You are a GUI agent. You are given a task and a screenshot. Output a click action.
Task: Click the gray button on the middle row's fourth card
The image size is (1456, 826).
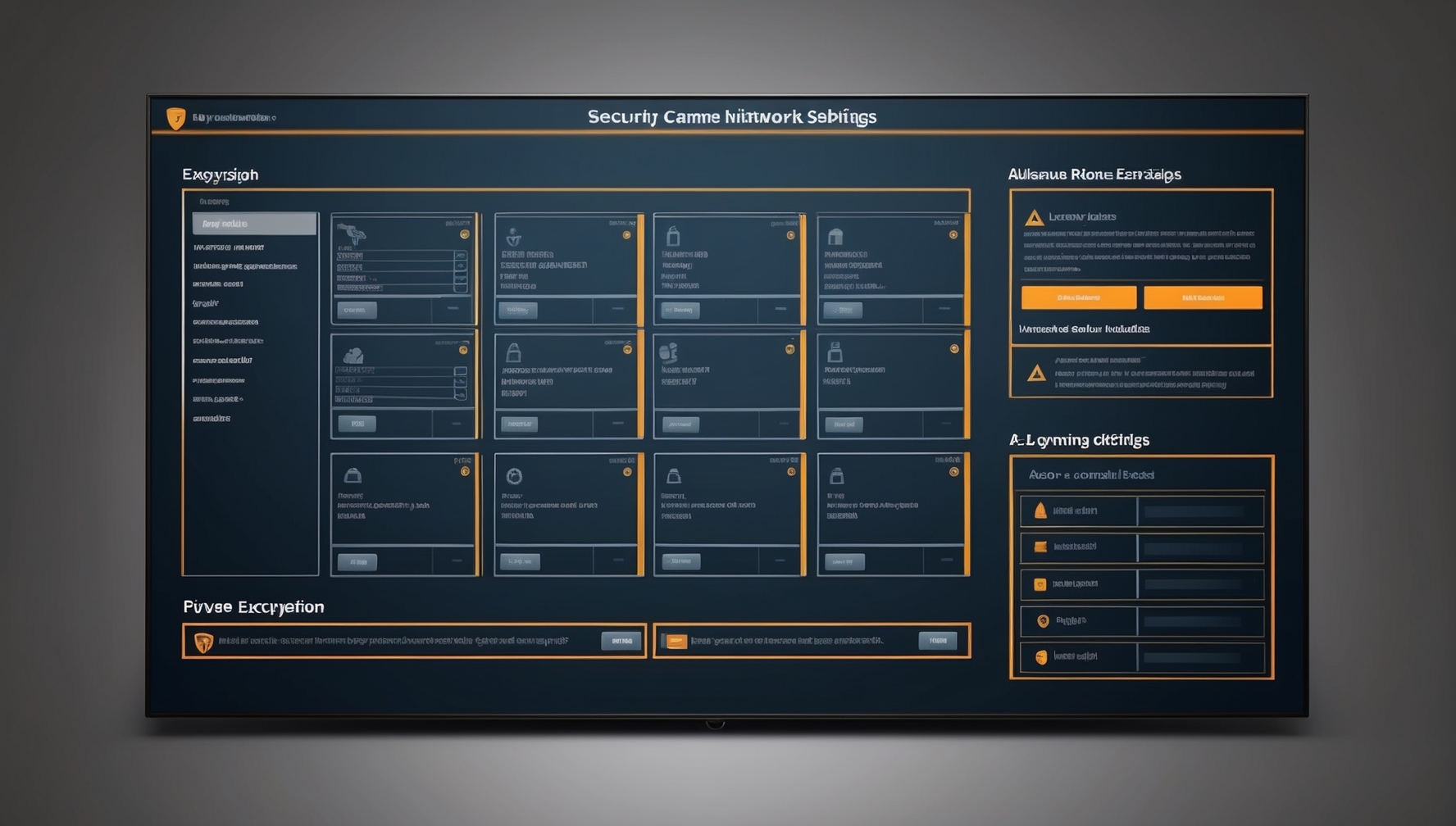(x=844, y=424)
